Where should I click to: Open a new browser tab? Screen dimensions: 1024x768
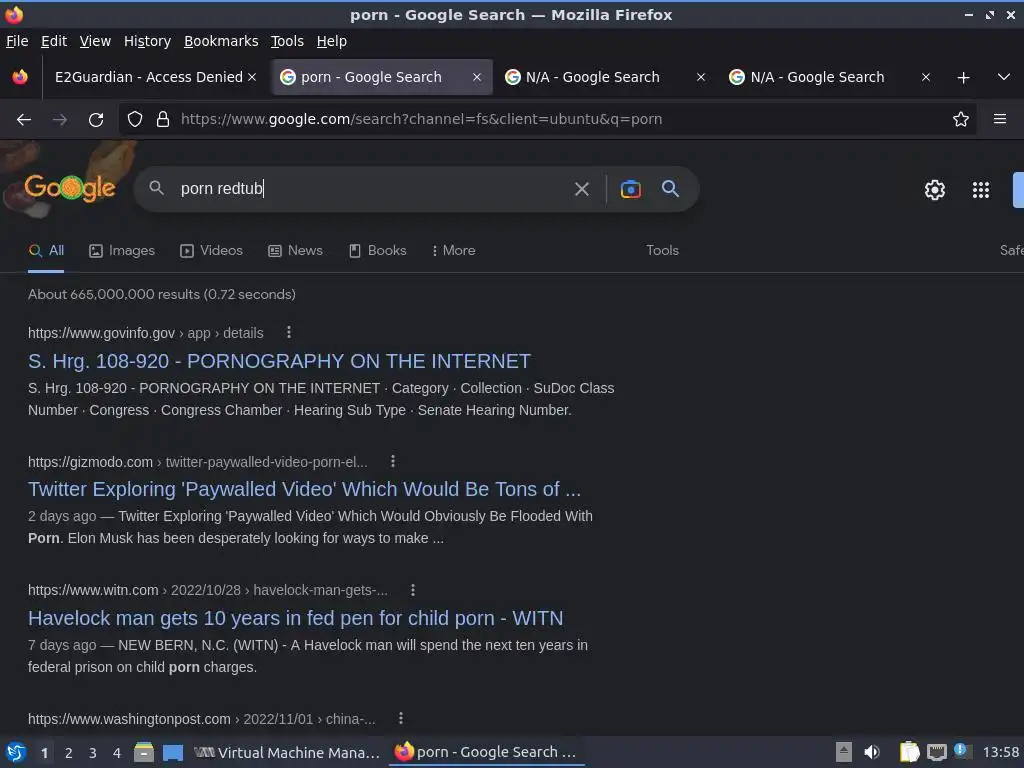(963, 78)
